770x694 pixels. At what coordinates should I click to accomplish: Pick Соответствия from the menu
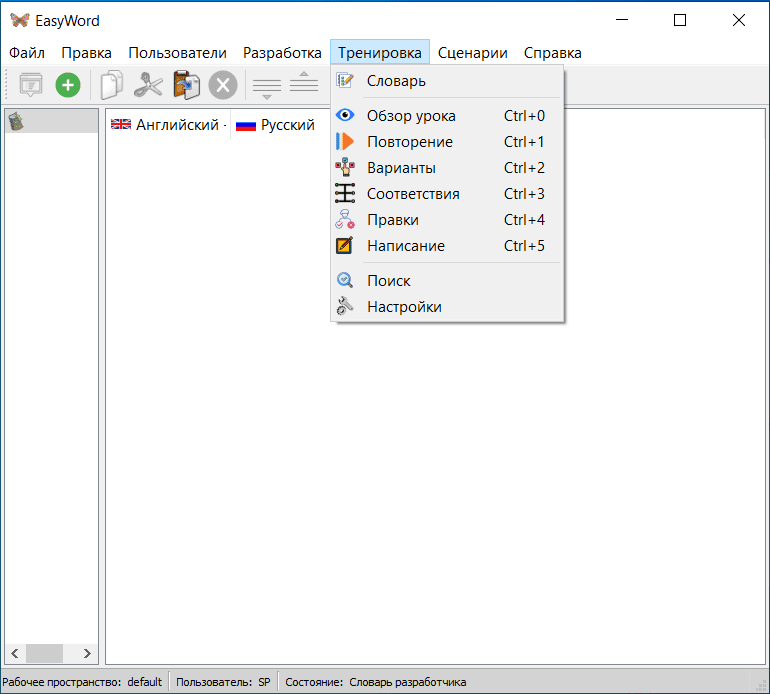447,194
